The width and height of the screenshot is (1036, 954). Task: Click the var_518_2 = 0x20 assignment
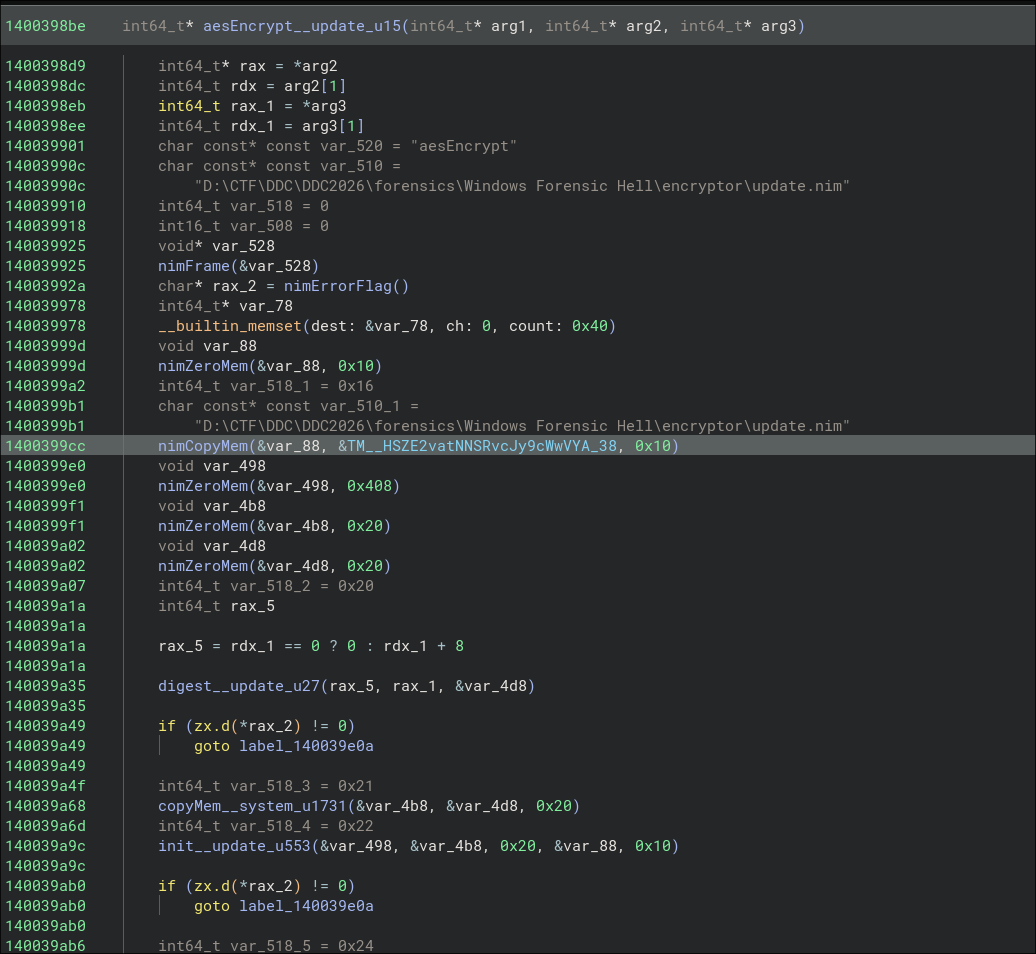(266, 586)
